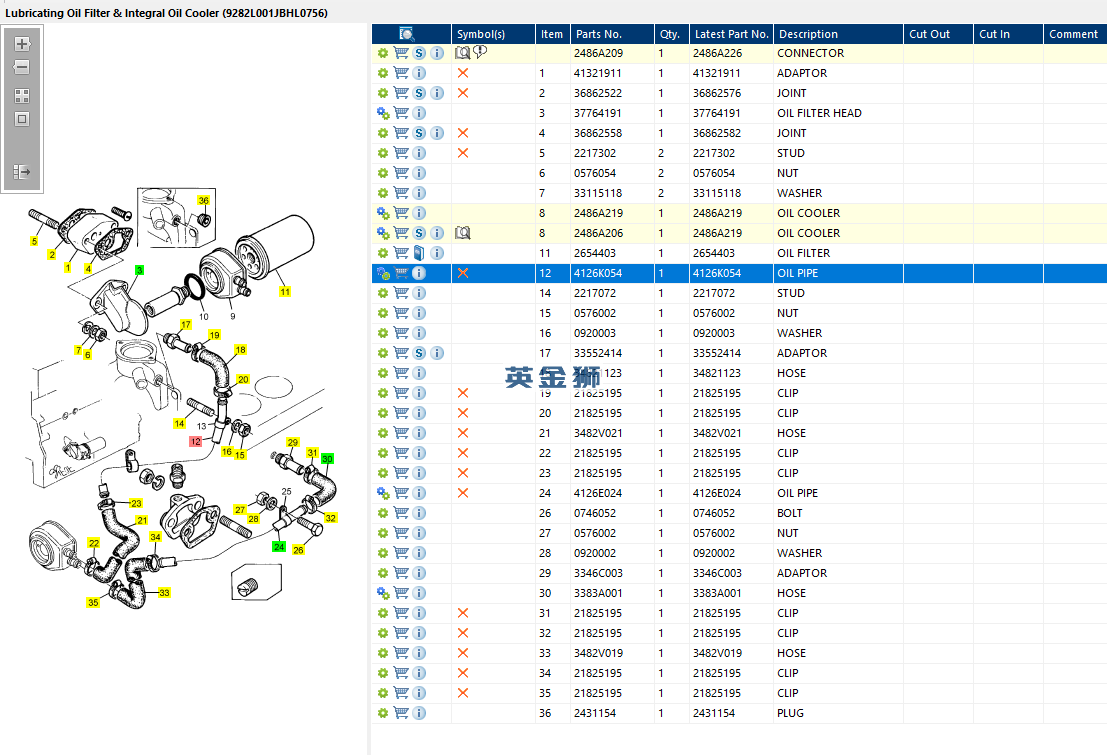Click the four-squares view icon in diagram toolbar
The width and height of the screenshot is (1107, 755).
[x=22, y=96]
